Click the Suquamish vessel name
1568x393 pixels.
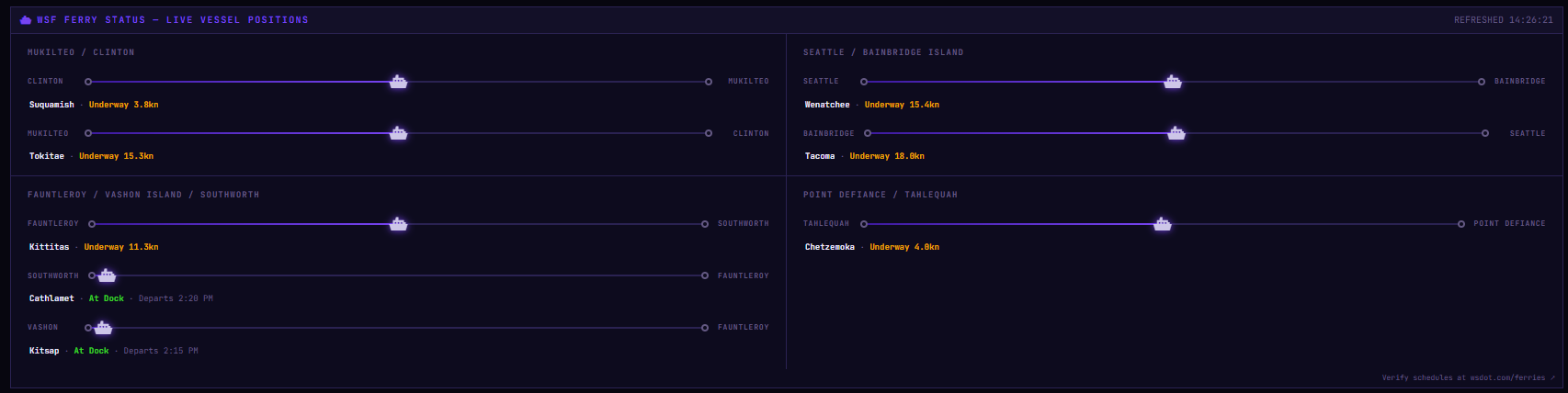[x=51, y=105]
